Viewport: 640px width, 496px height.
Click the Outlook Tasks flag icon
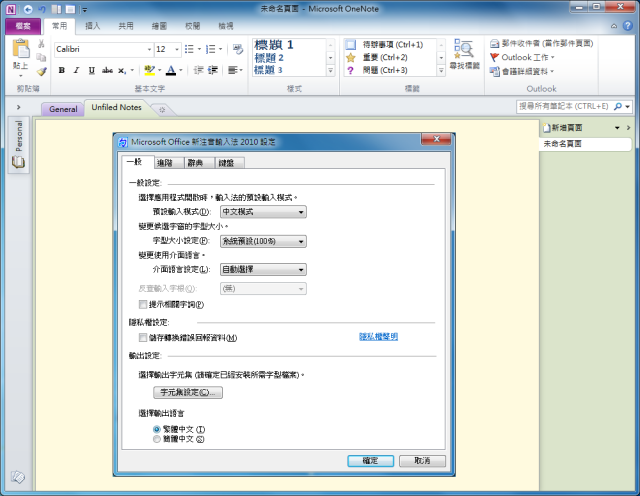pos(494,57)
